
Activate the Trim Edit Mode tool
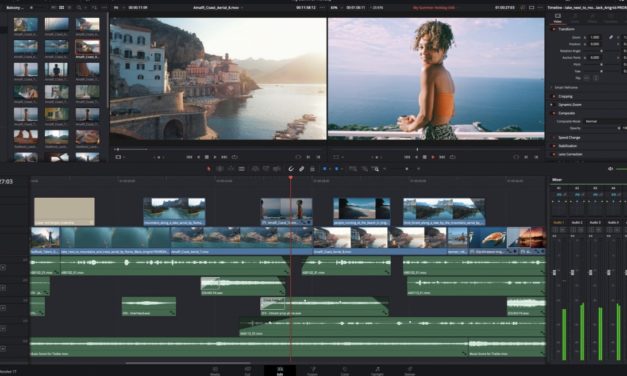220,169
